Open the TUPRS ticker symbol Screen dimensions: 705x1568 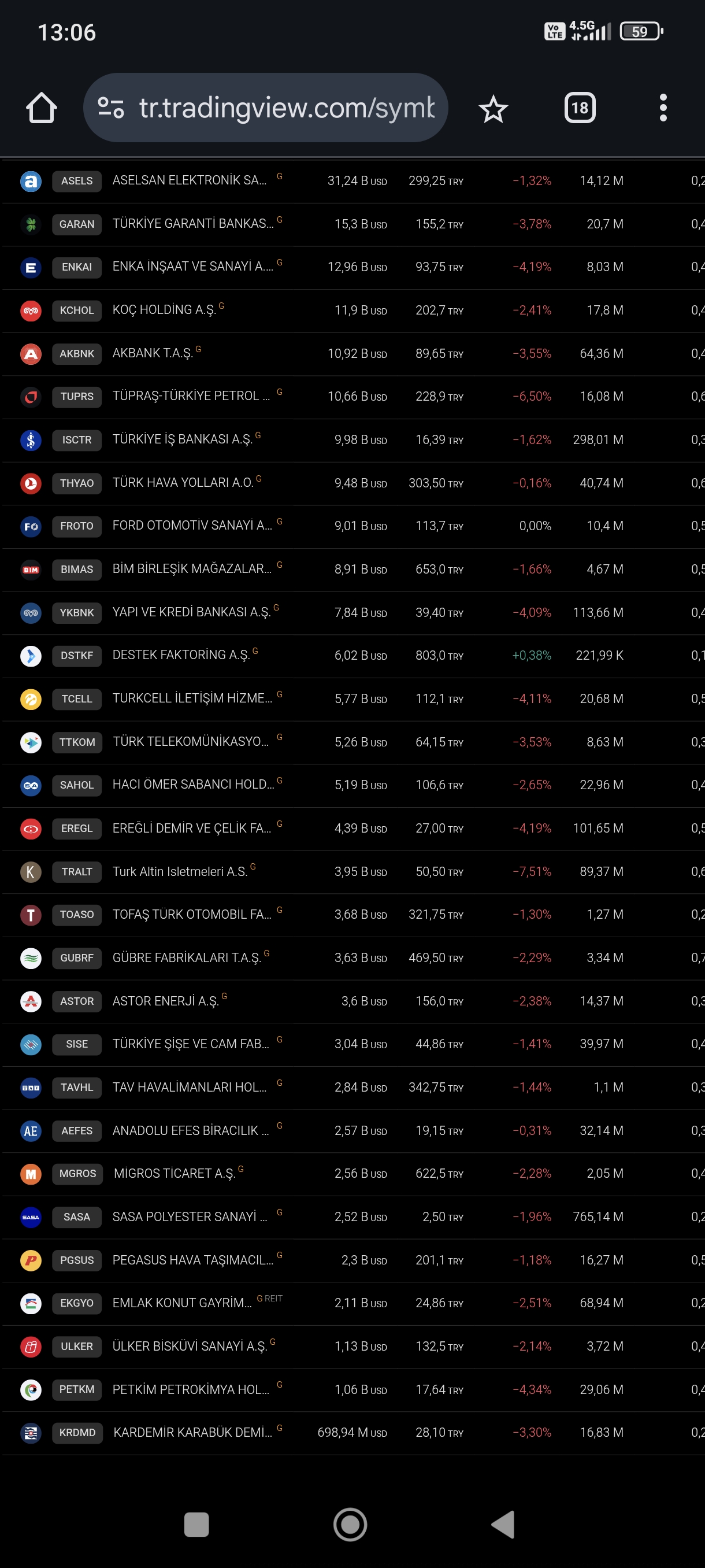77,397
